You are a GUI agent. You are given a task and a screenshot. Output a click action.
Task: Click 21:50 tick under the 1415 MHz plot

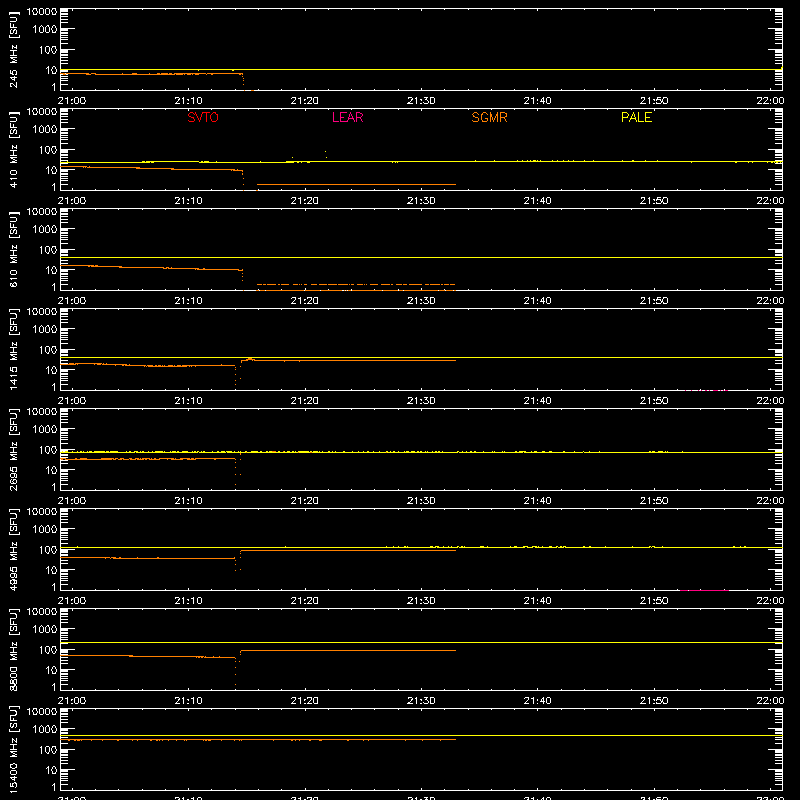tap(654, 401)
